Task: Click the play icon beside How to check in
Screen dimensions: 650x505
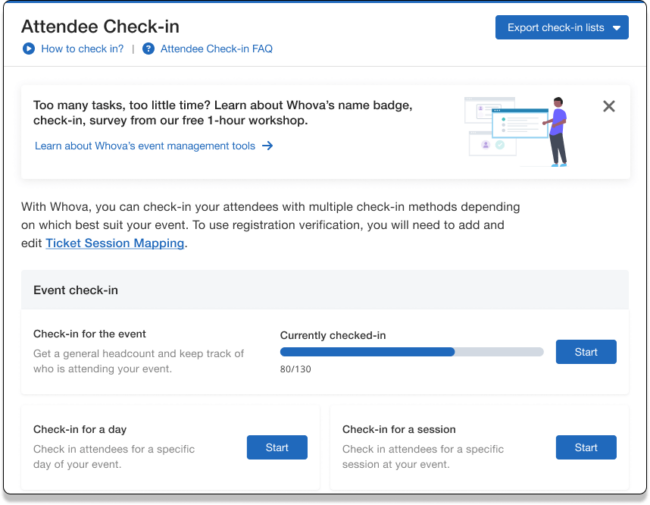Action: (28, 48)
